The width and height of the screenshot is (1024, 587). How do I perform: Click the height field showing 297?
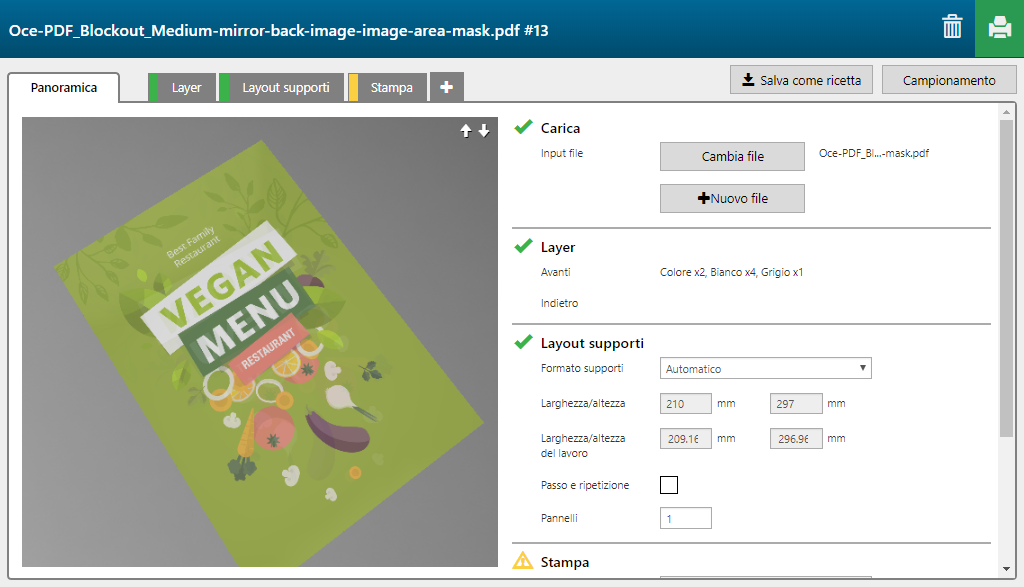click(796, 404)
